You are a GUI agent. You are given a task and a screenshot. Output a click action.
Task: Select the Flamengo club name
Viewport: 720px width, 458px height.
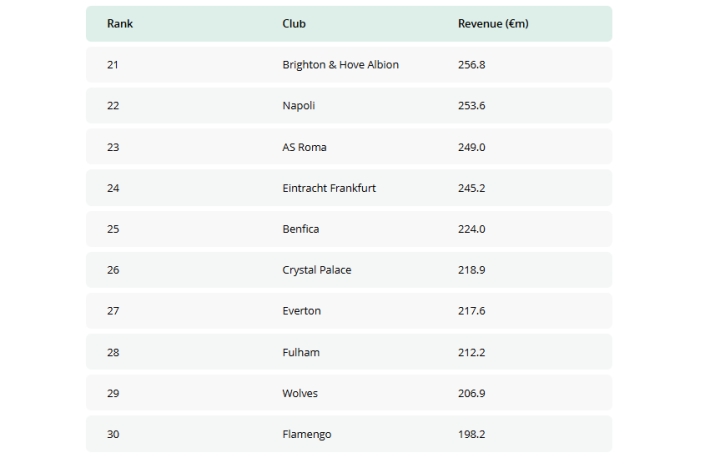point(307,434)
